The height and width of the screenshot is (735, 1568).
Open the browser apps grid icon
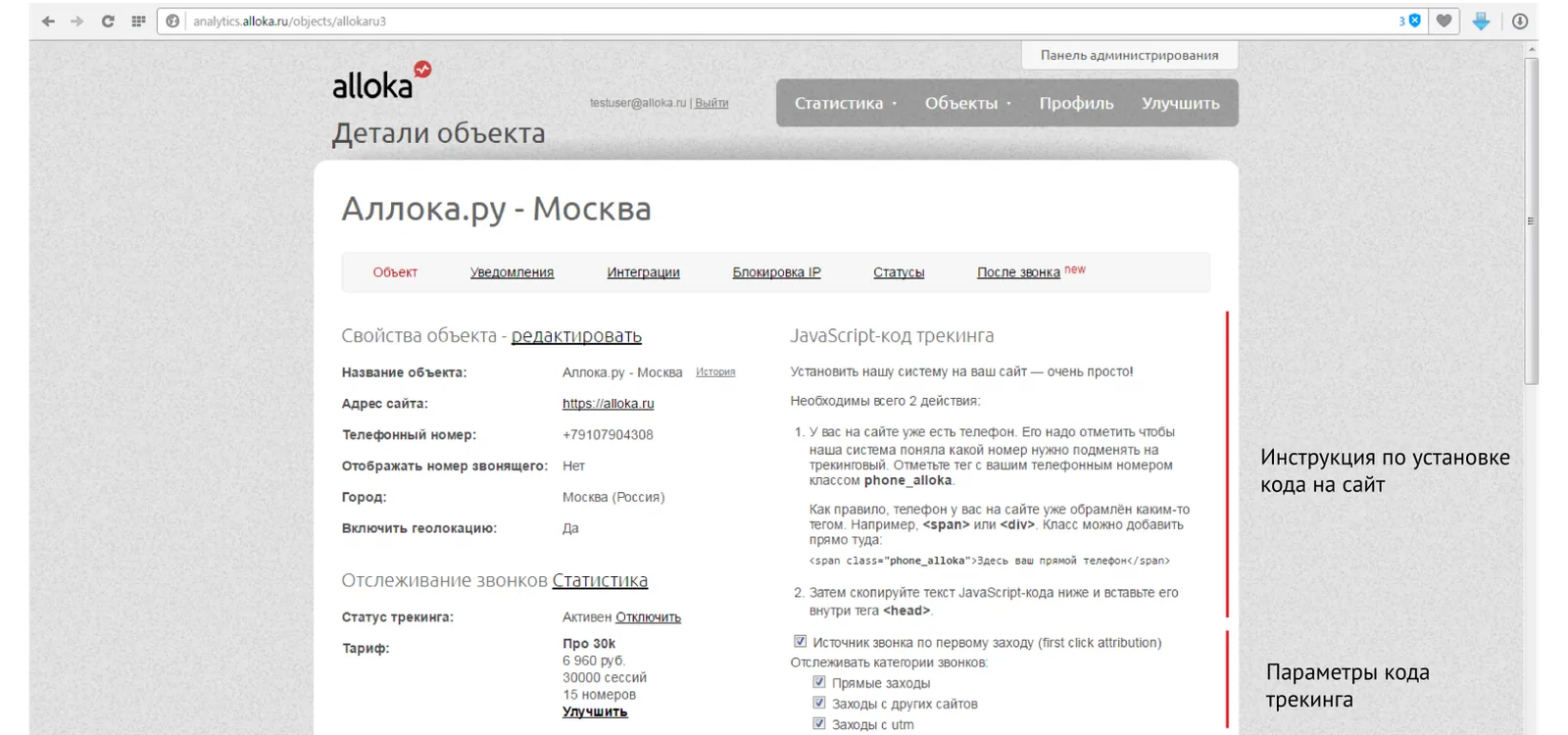[138, 22]
